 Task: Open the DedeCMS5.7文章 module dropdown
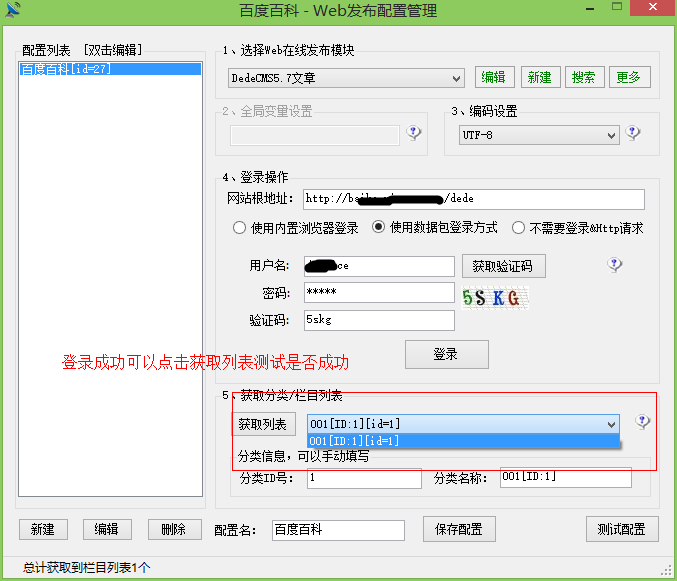[x=456, y=78]
